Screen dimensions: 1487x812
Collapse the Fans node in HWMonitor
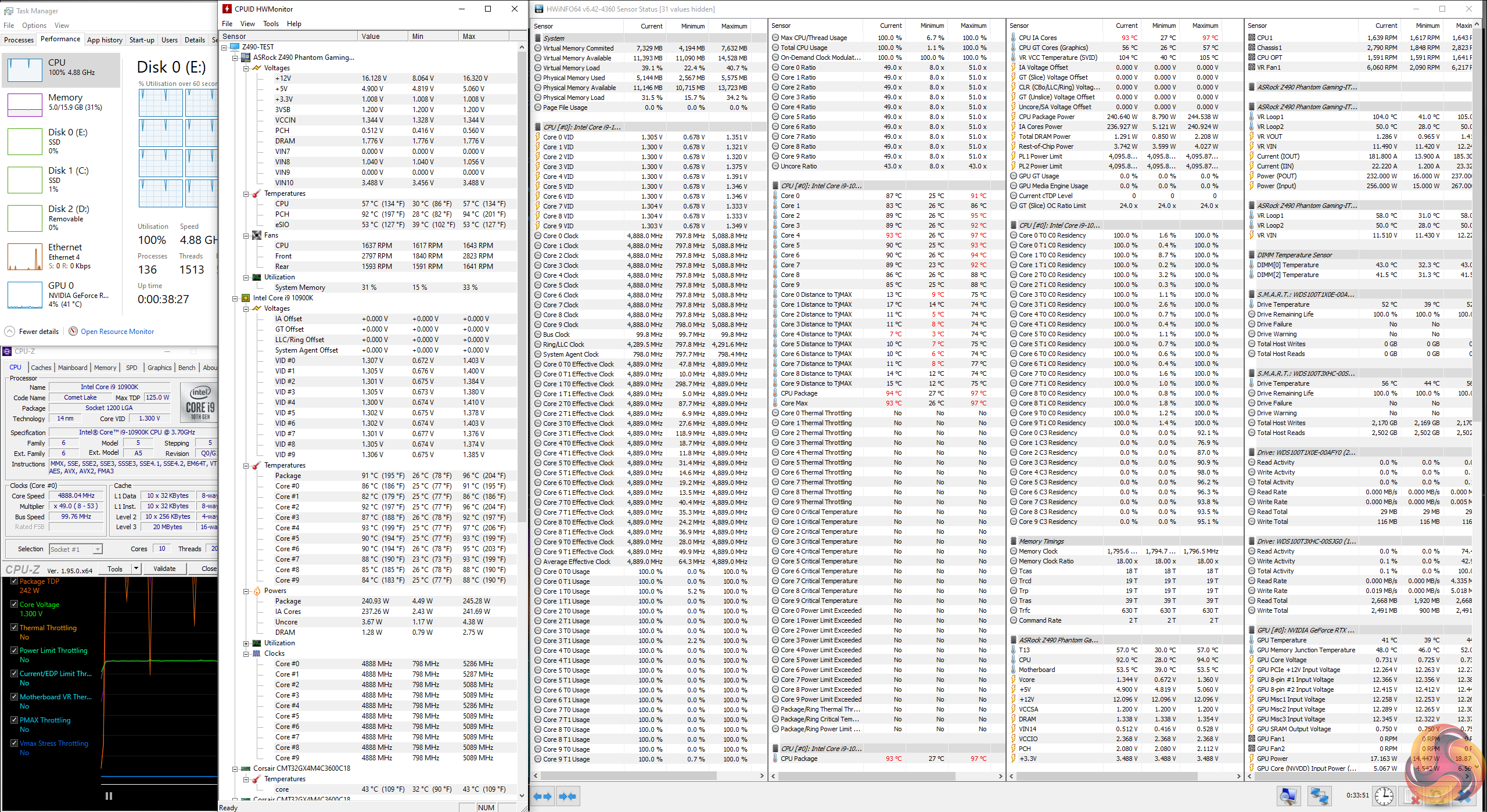[246, 236]
